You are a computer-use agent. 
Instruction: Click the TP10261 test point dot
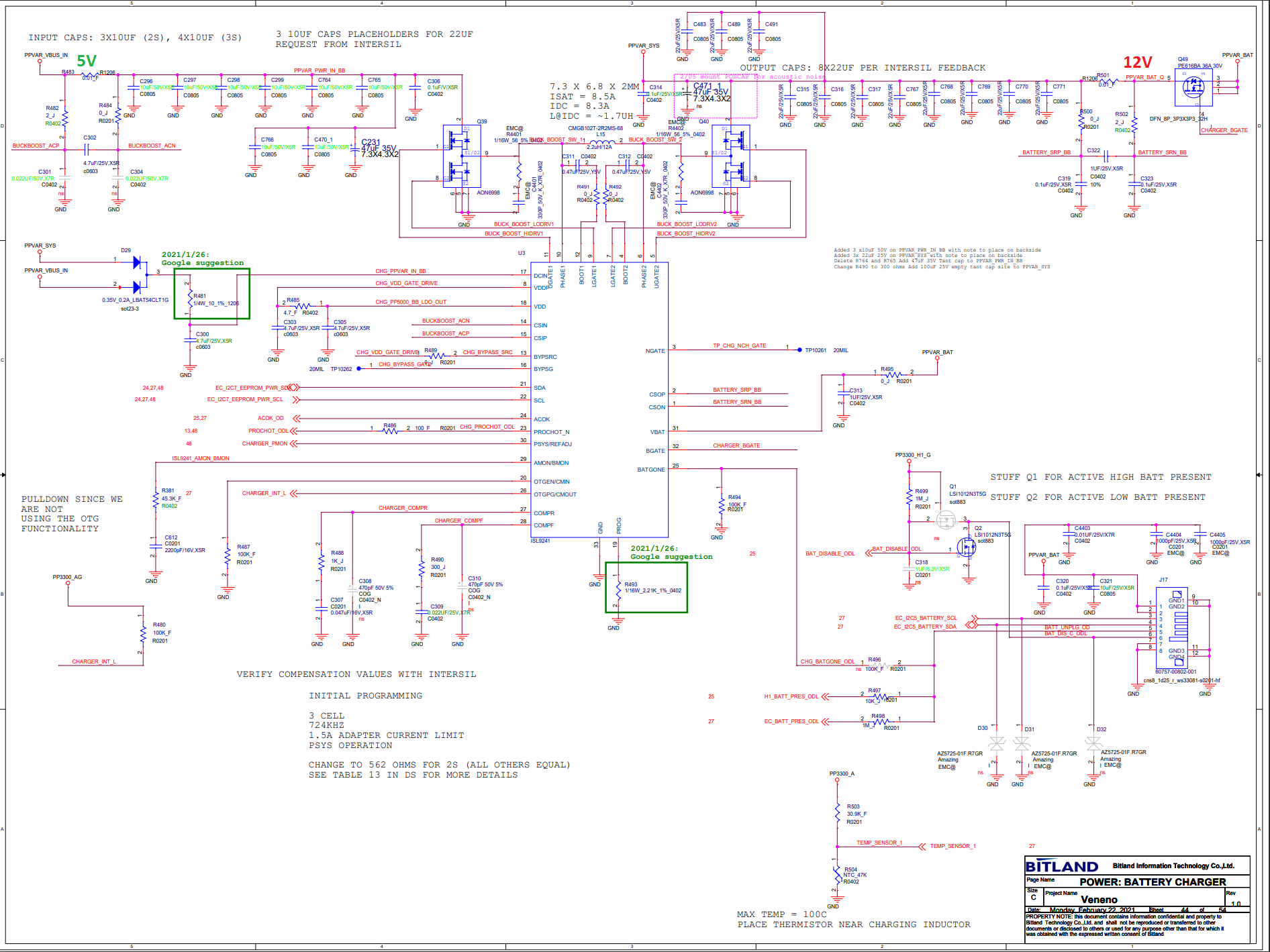799,350
